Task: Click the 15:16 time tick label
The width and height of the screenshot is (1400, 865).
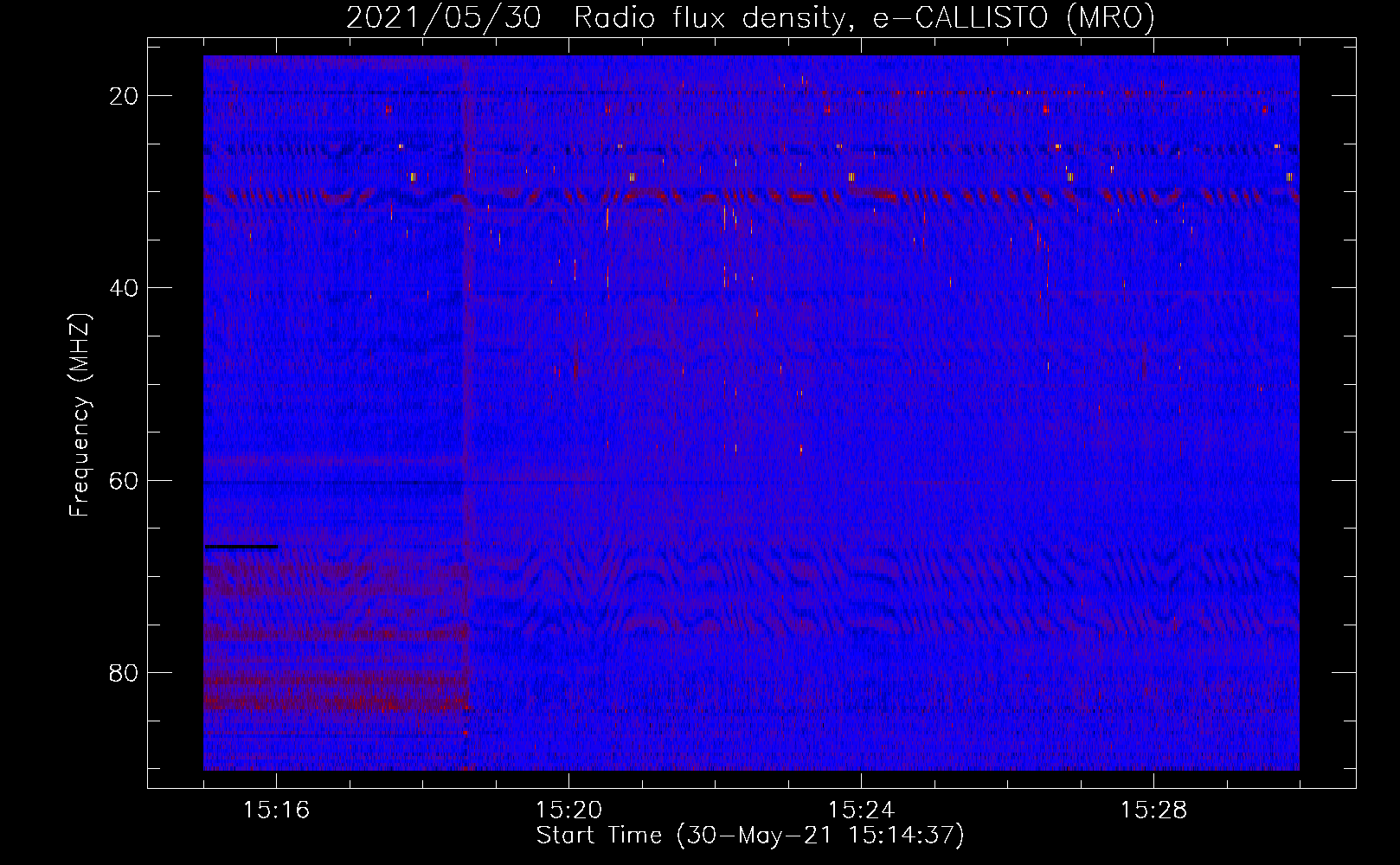Action: [276, 811]
